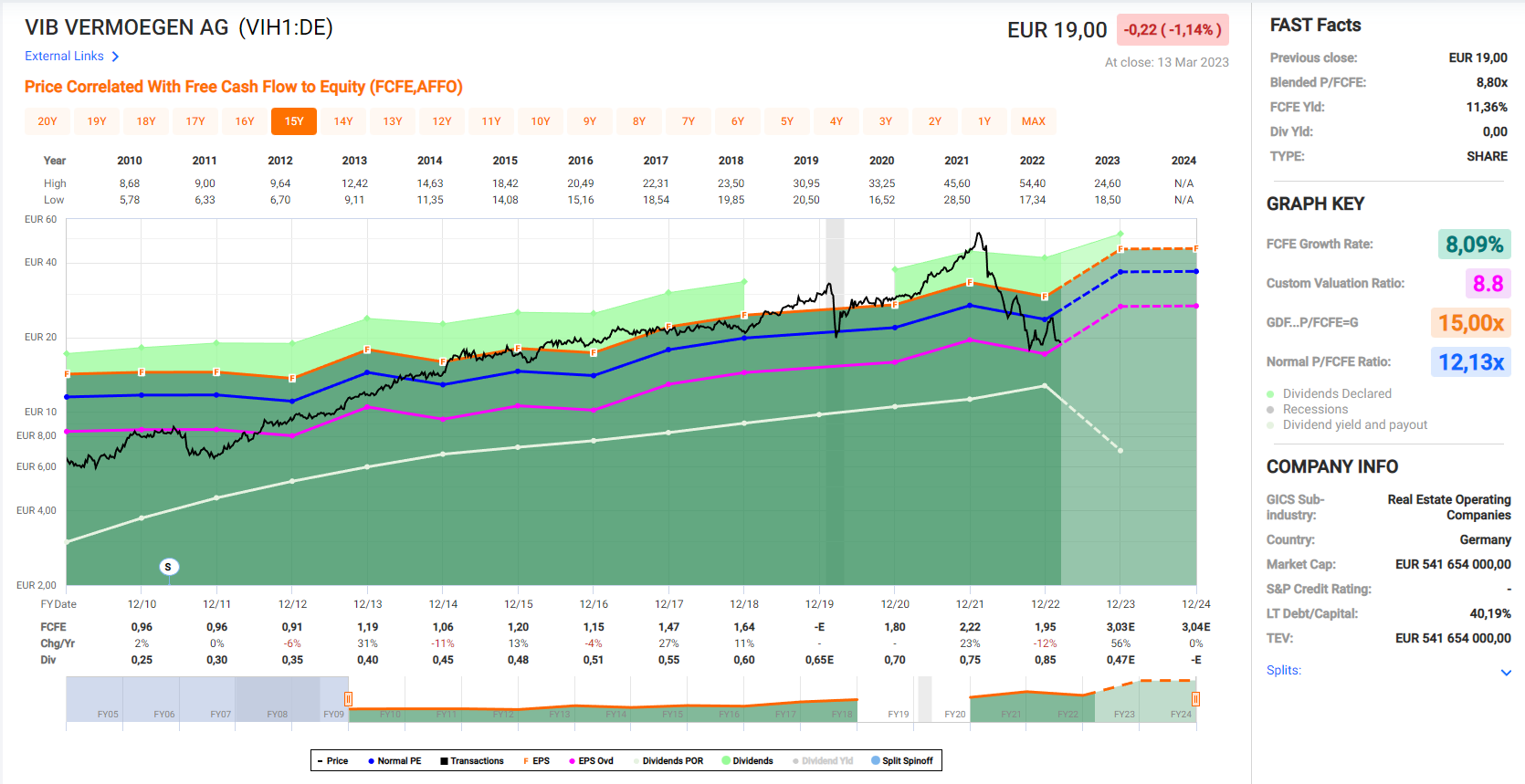
Task: Open the External Links link
Action: tap(64, 57)
